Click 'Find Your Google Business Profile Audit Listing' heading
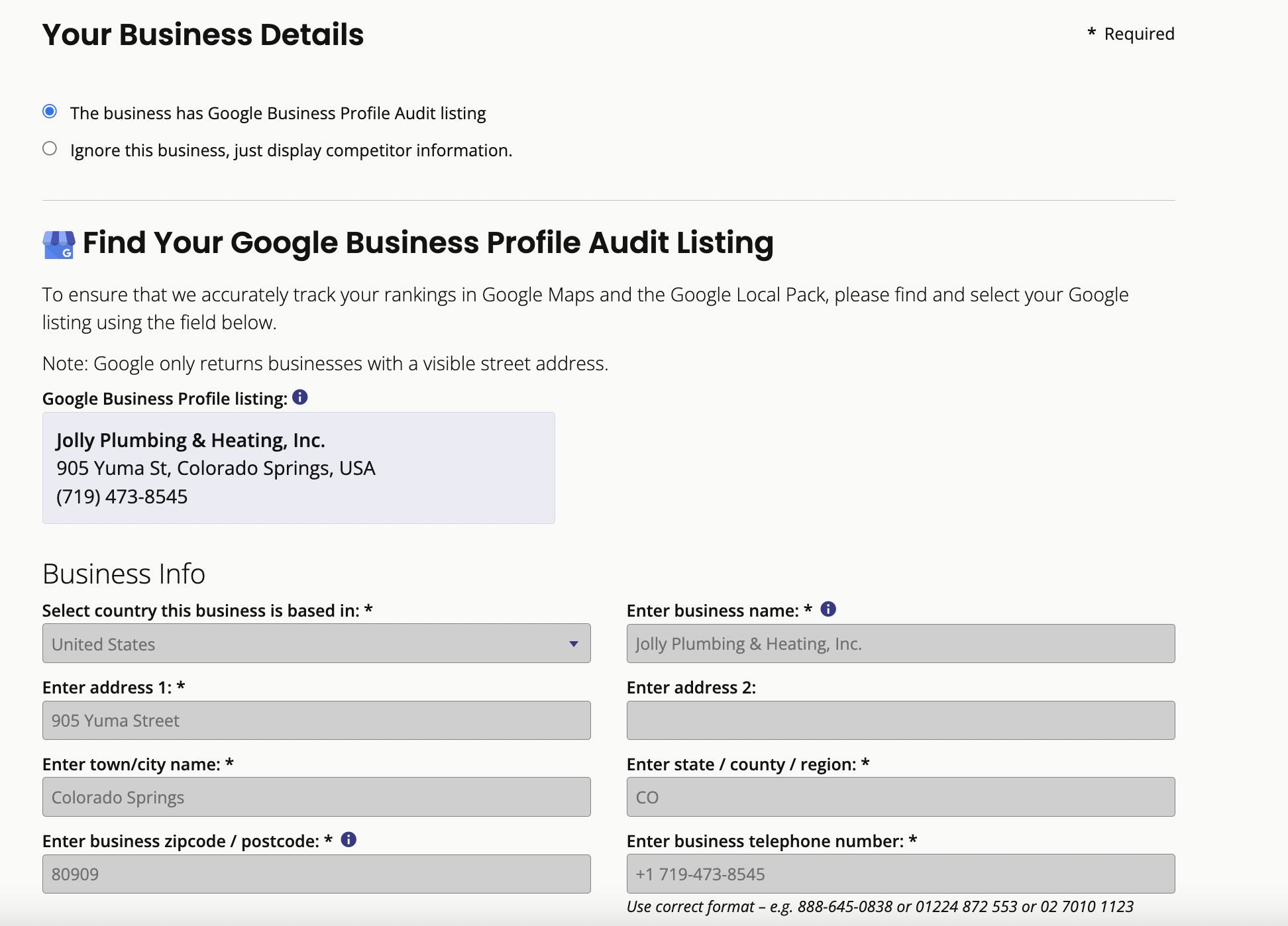 [428, 243]
